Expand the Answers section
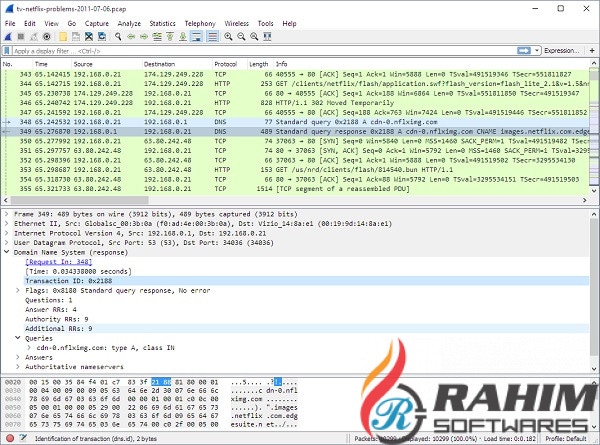600x445 pixels. coord(18,357)
